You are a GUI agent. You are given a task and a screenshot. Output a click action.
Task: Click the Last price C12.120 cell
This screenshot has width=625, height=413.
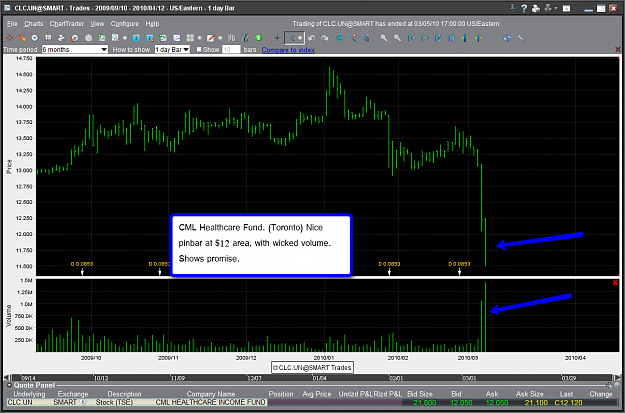pos(568,403)
